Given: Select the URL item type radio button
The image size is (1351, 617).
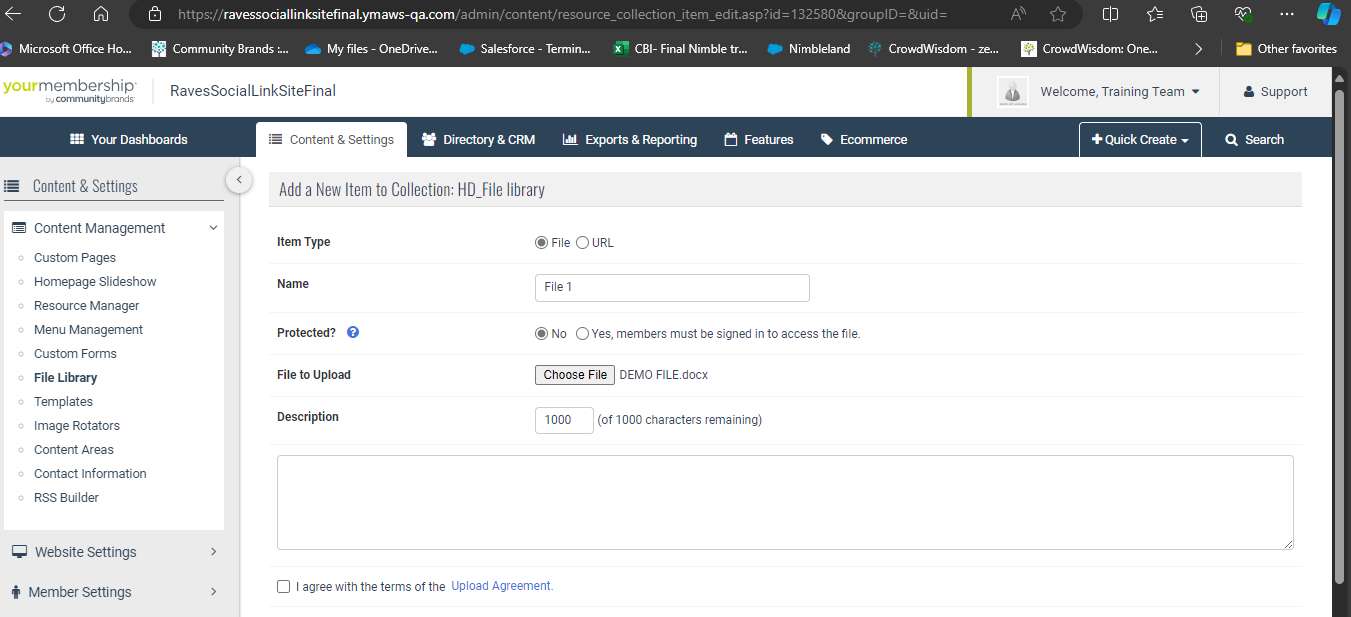Looking at the screenshot, I should 582,242.
